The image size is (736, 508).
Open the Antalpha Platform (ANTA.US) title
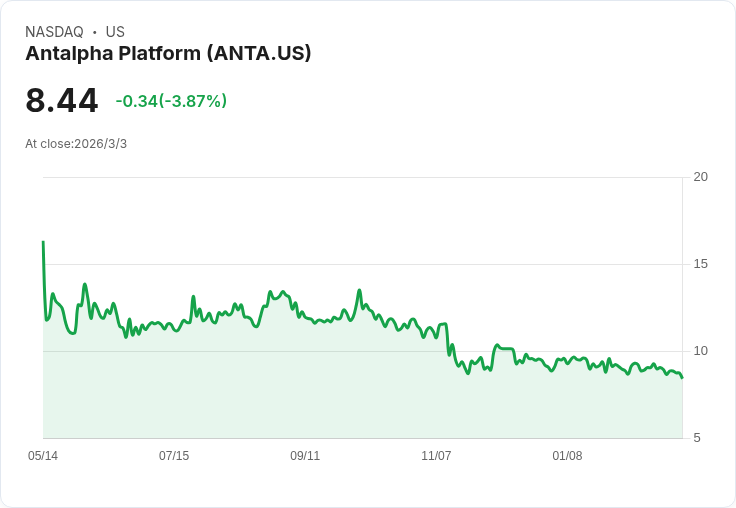click(x=168, y=54)
